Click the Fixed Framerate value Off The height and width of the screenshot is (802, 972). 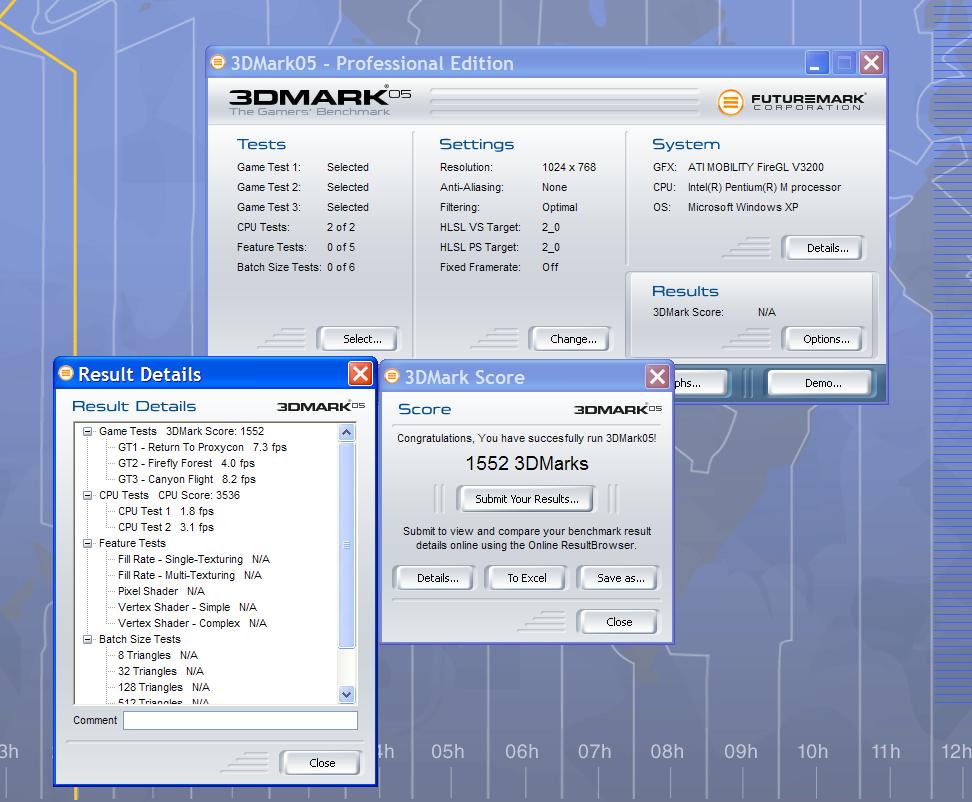click(550, 267)
